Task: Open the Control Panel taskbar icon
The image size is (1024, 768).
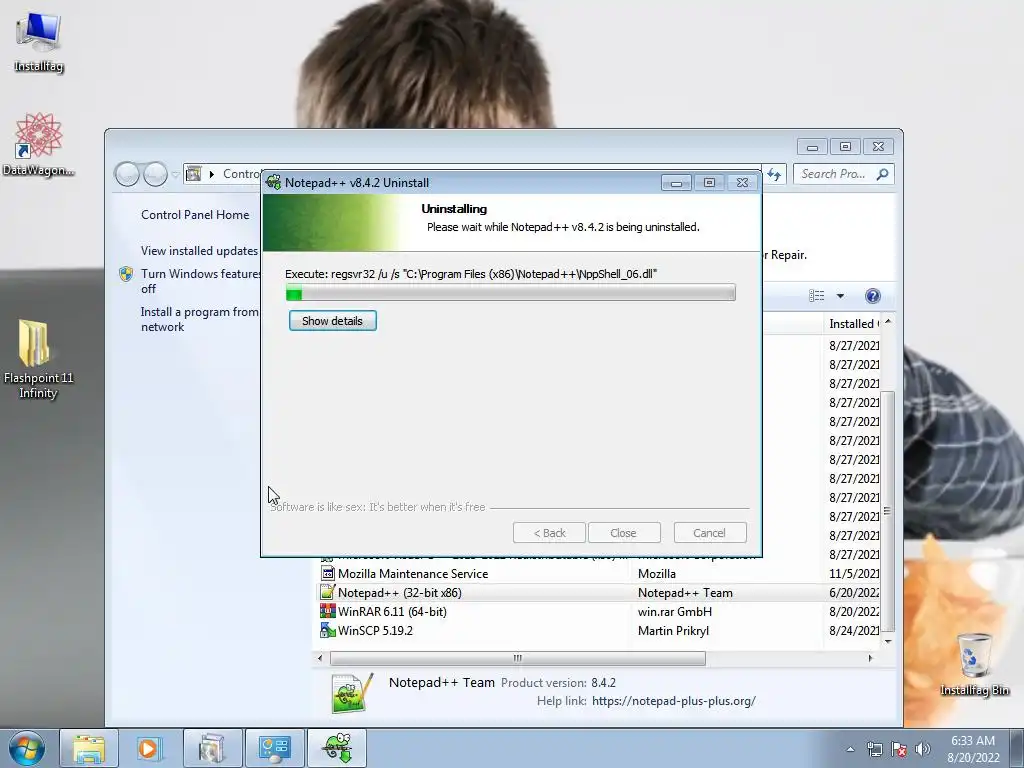Action: click(274, 748)
